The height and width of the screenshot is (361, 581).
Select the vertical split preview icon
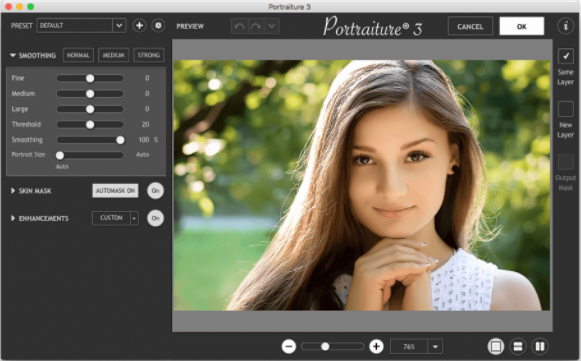(540, 347)
